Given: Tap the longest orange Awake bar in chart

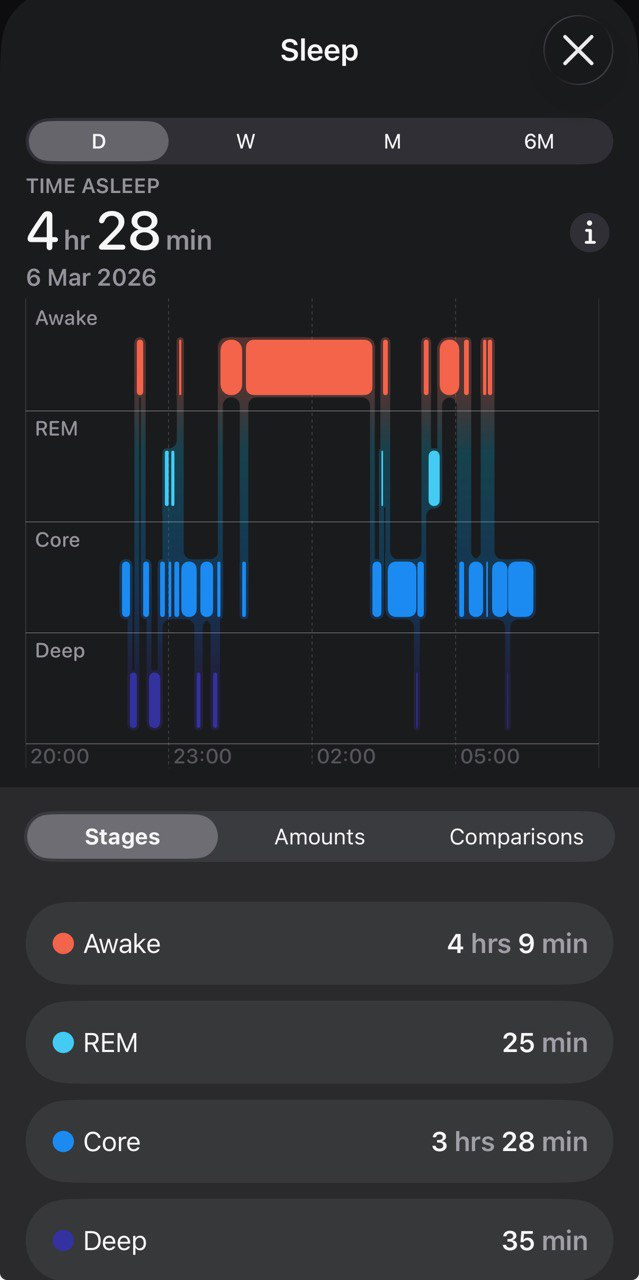Looking at the screenshot, I should tap(309, 367).
